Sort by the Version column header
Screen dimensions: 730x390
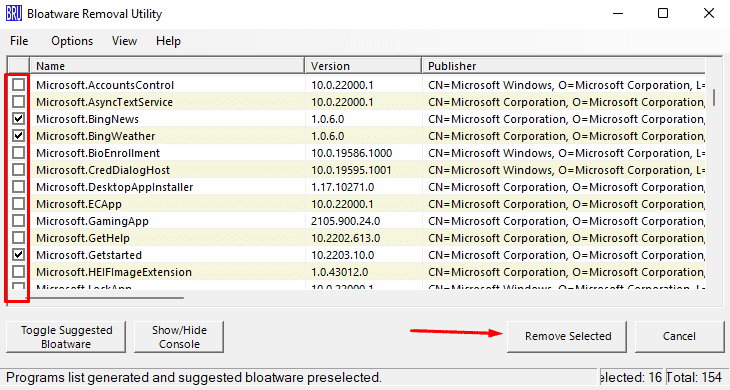(x=363, y=66)
